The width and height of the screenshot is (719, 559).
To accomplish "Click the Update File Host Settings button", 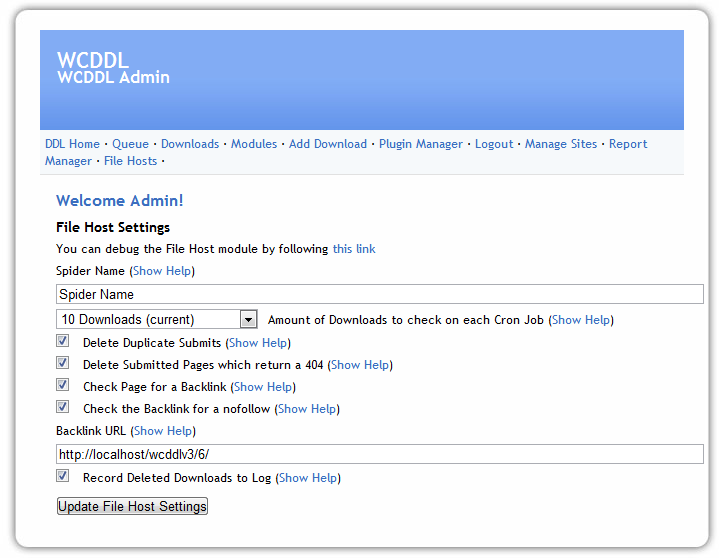I will (x=132, y=506).
